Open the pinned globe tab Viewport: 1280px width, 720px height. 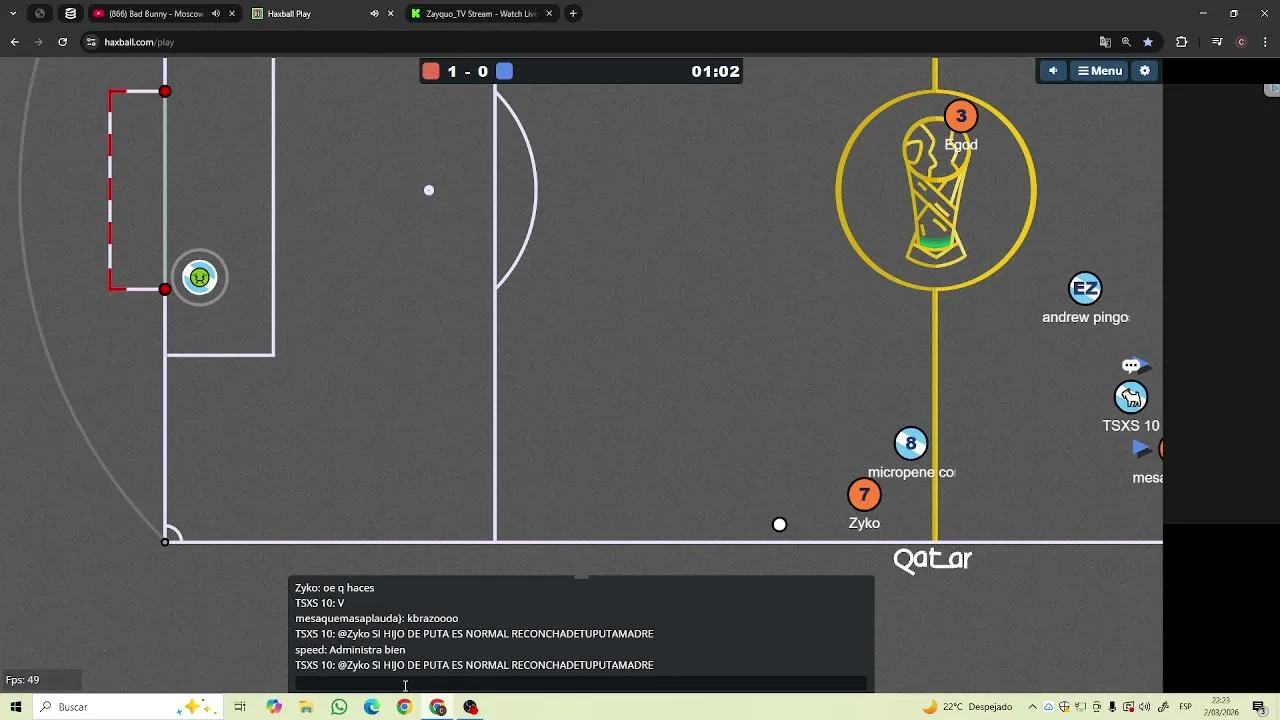click(40, 14)
